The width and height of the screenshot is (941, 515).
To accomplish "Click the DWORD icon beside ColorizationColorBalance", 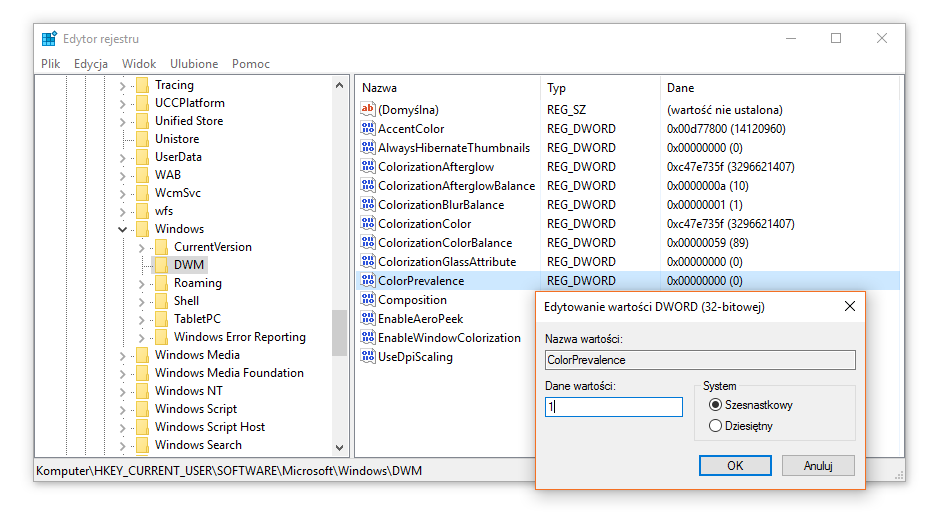I will point(368,242).
